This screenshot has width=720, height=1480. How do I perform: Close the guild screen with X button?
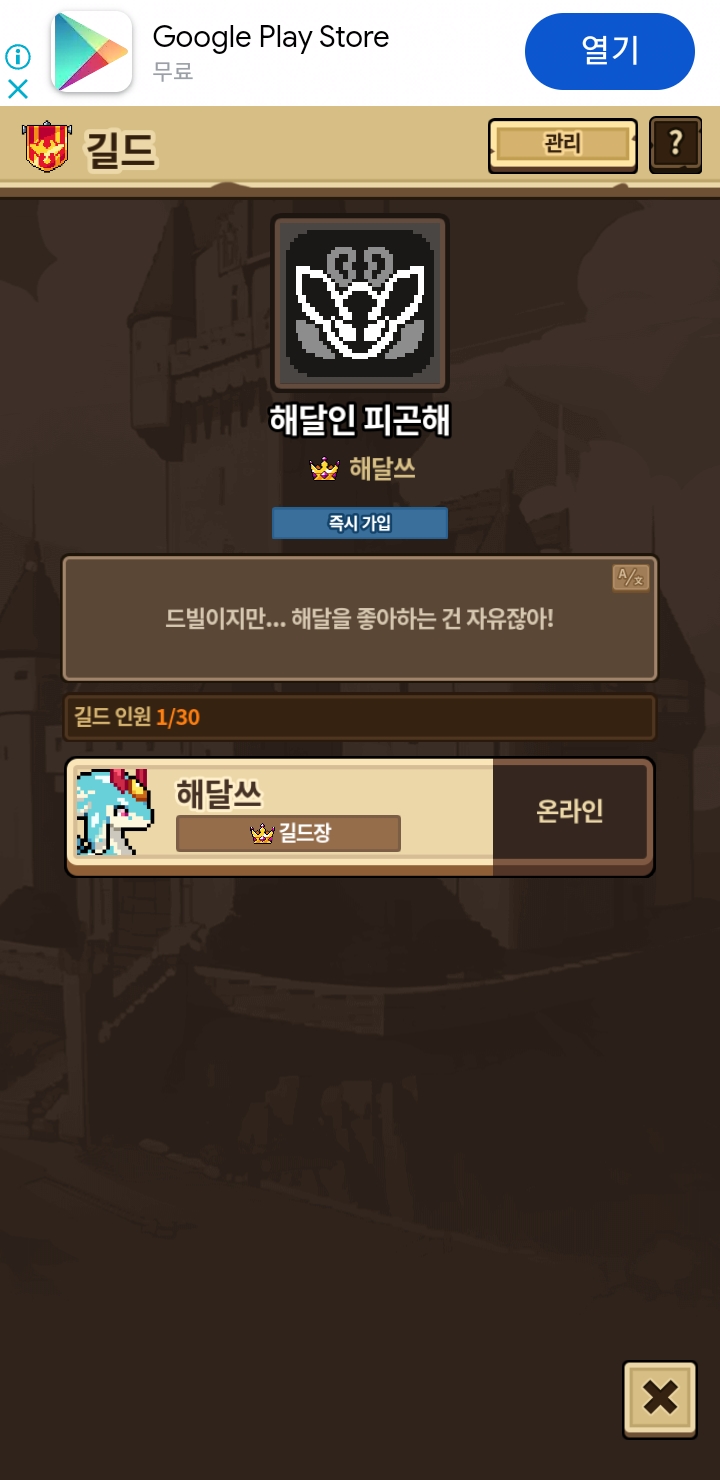tap(660, 1399)
